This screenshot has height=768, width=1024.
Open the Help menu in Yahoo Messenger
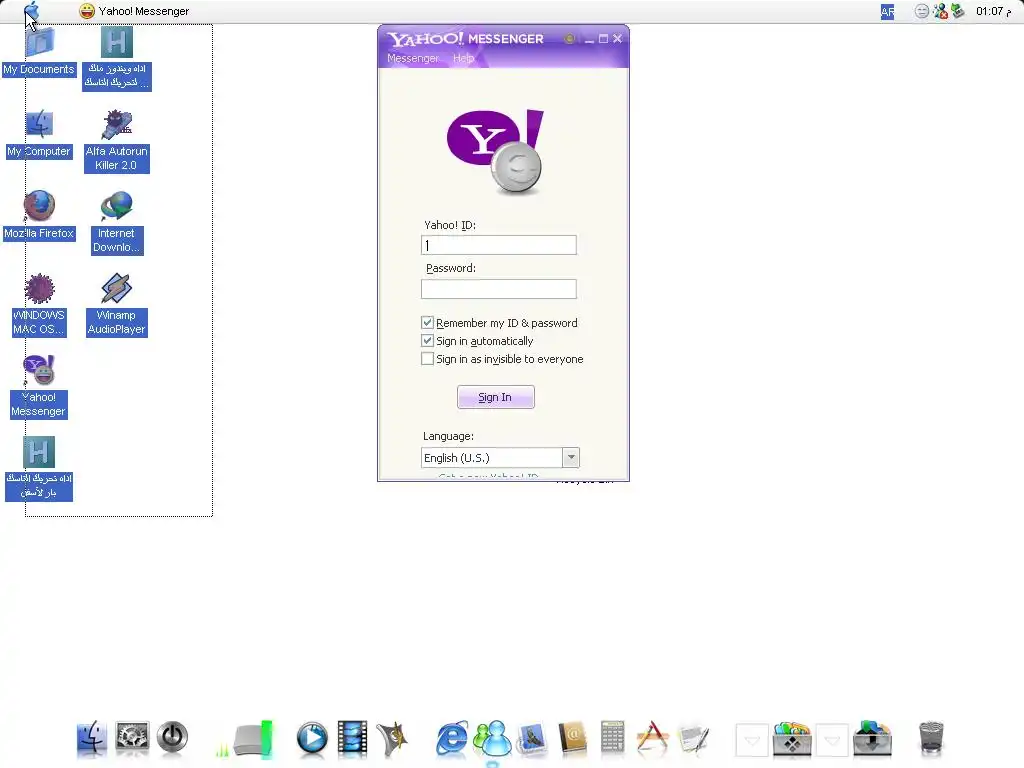pos(464,58)
